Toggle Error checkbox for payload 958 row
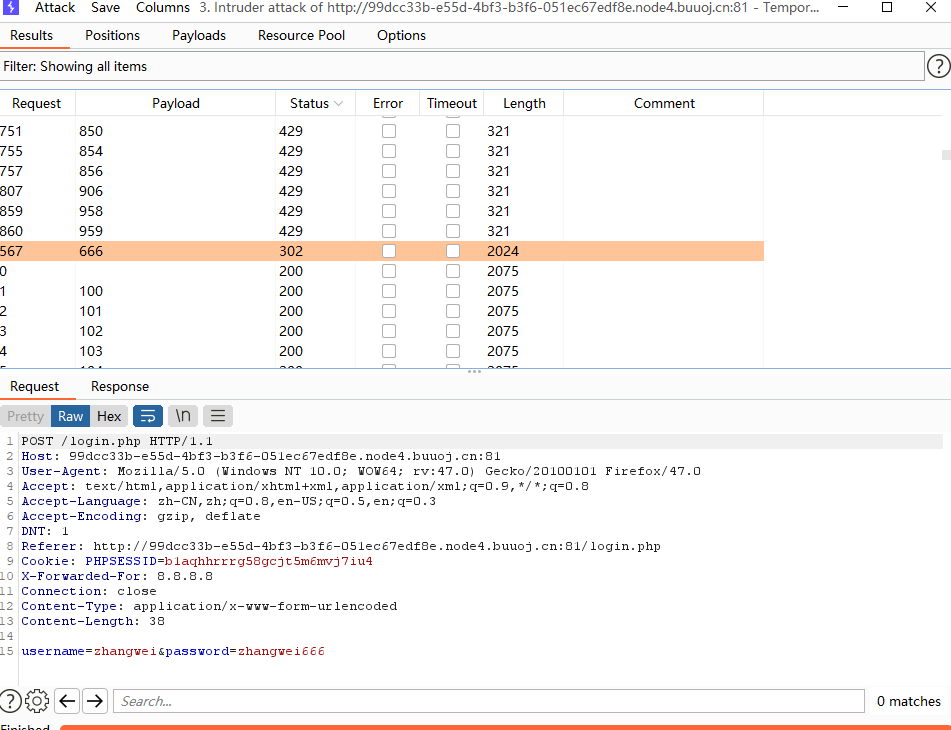Screen dimensions: 951x730 389,211
